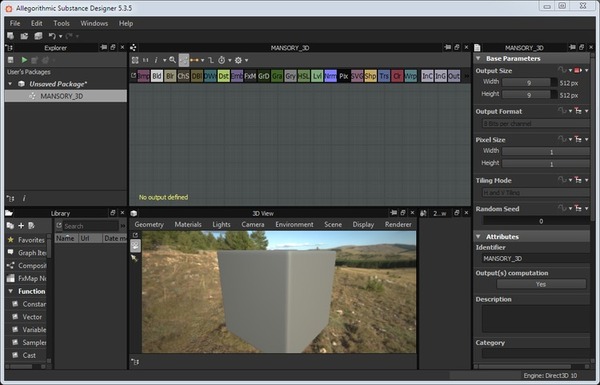Open the Help menu

[126, 23]
